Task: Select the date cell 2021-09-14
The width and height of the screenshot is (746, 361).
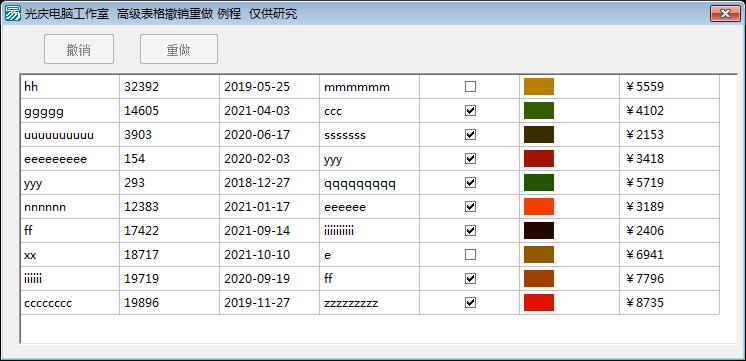Action: [x=269, y=231]
